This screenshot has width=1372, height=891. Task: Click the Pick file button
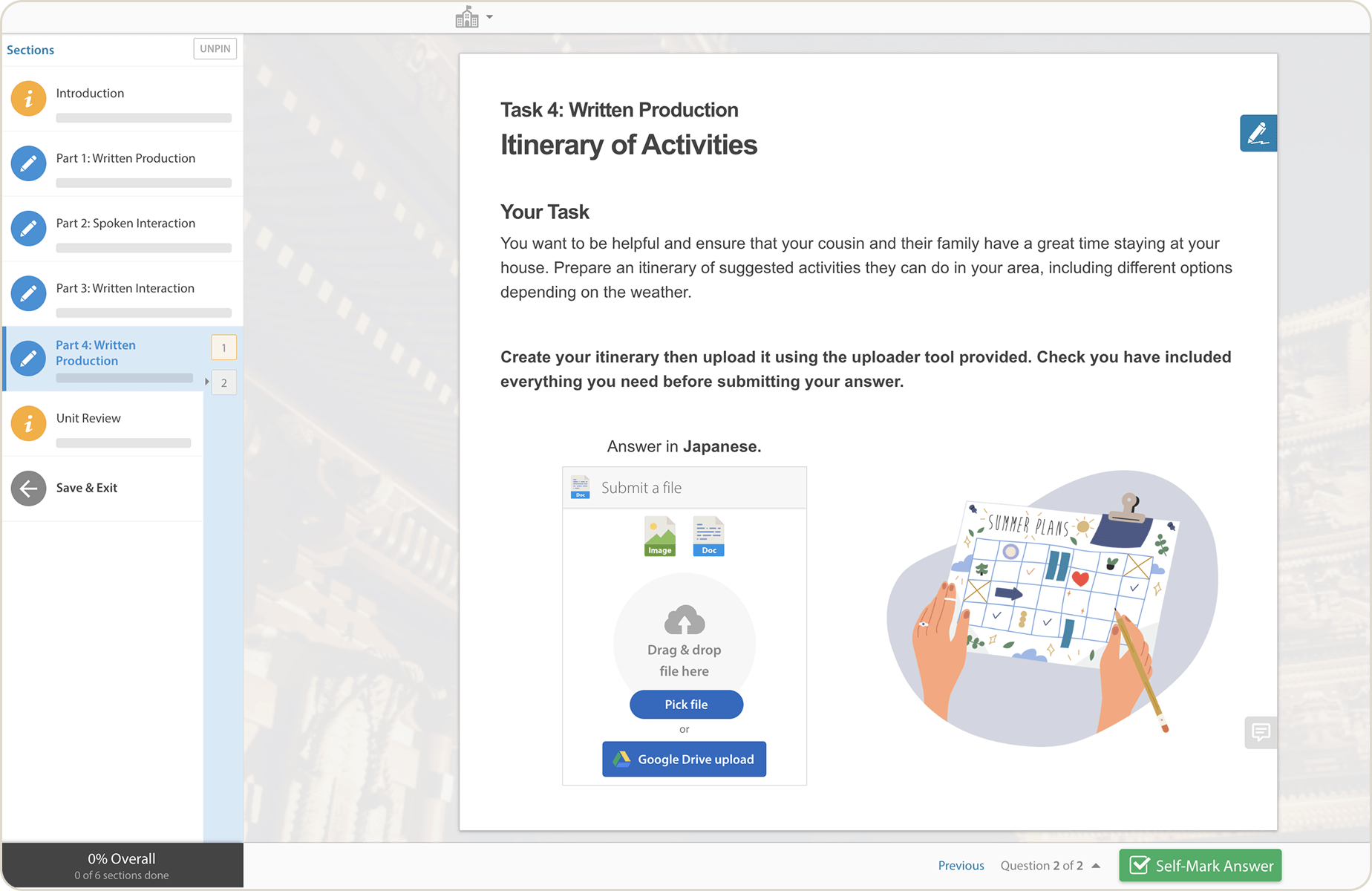[x=686, y=705]
